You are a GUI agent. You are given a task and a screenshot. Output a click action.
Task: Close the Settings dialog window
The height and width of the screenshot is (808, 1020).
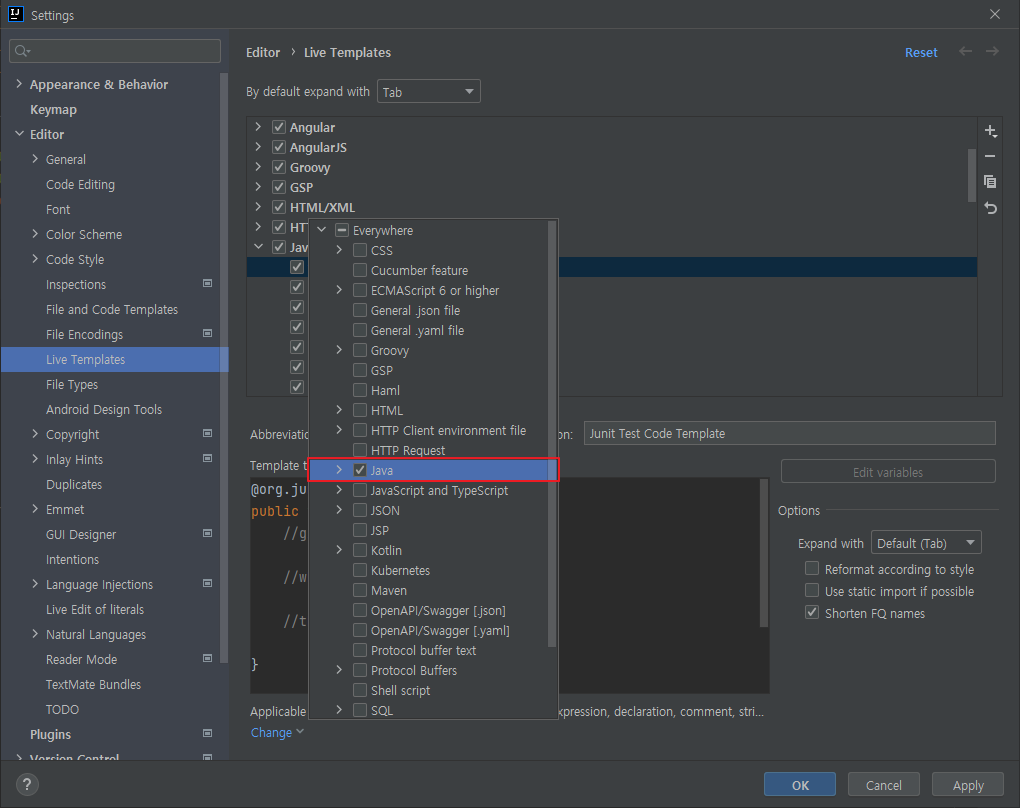[995, 14]
